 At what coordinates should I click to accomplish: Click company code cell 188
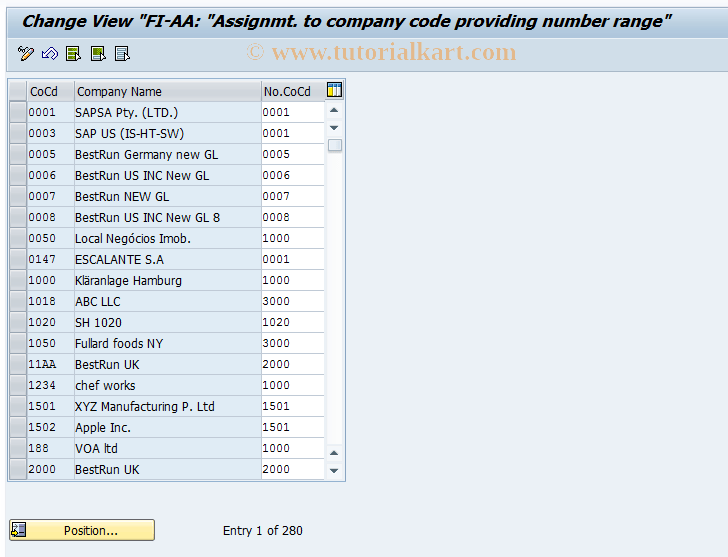[50, 448]
